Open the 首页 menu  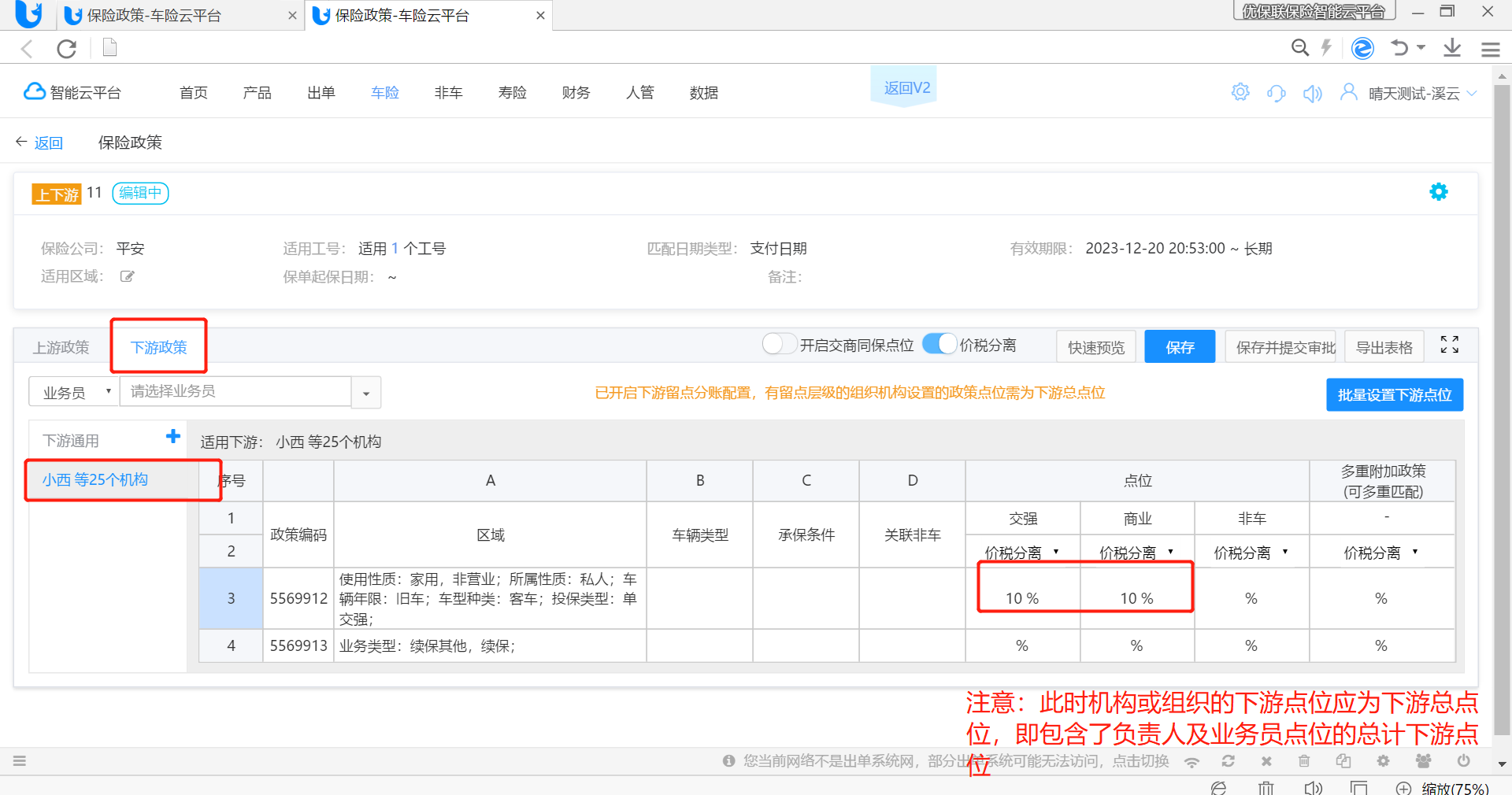point(194,93)
